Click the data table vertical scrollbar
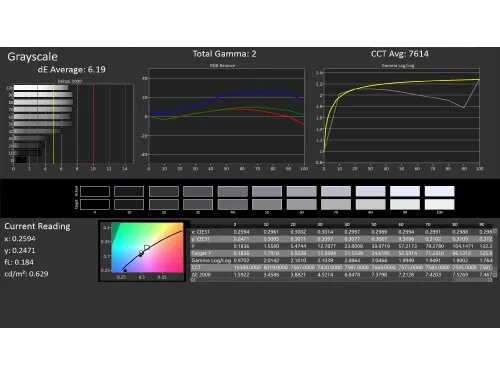The image size is (500, 375). tap(495, 253)
